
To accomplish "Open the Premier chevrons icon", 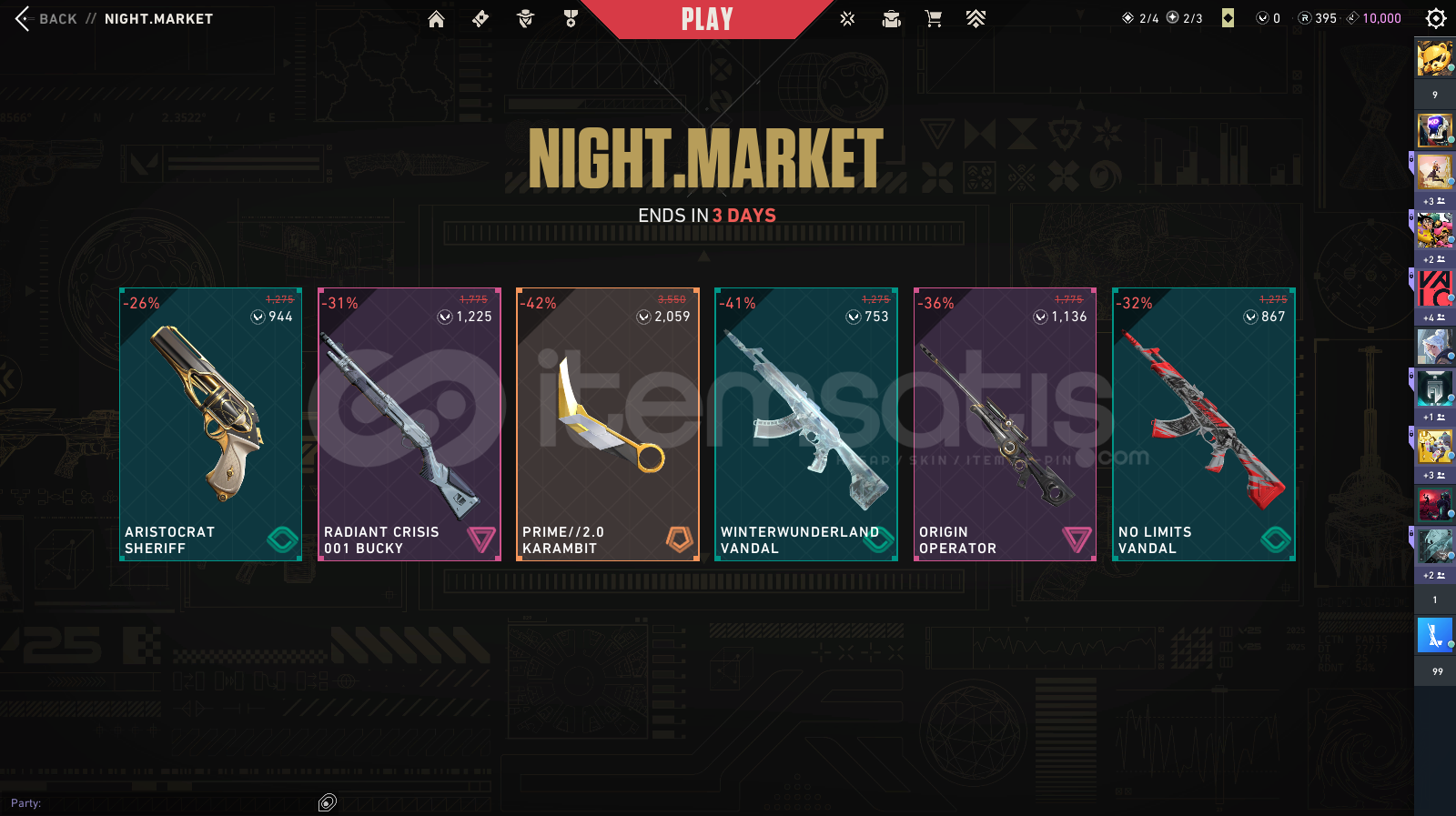I will (976, 19).
